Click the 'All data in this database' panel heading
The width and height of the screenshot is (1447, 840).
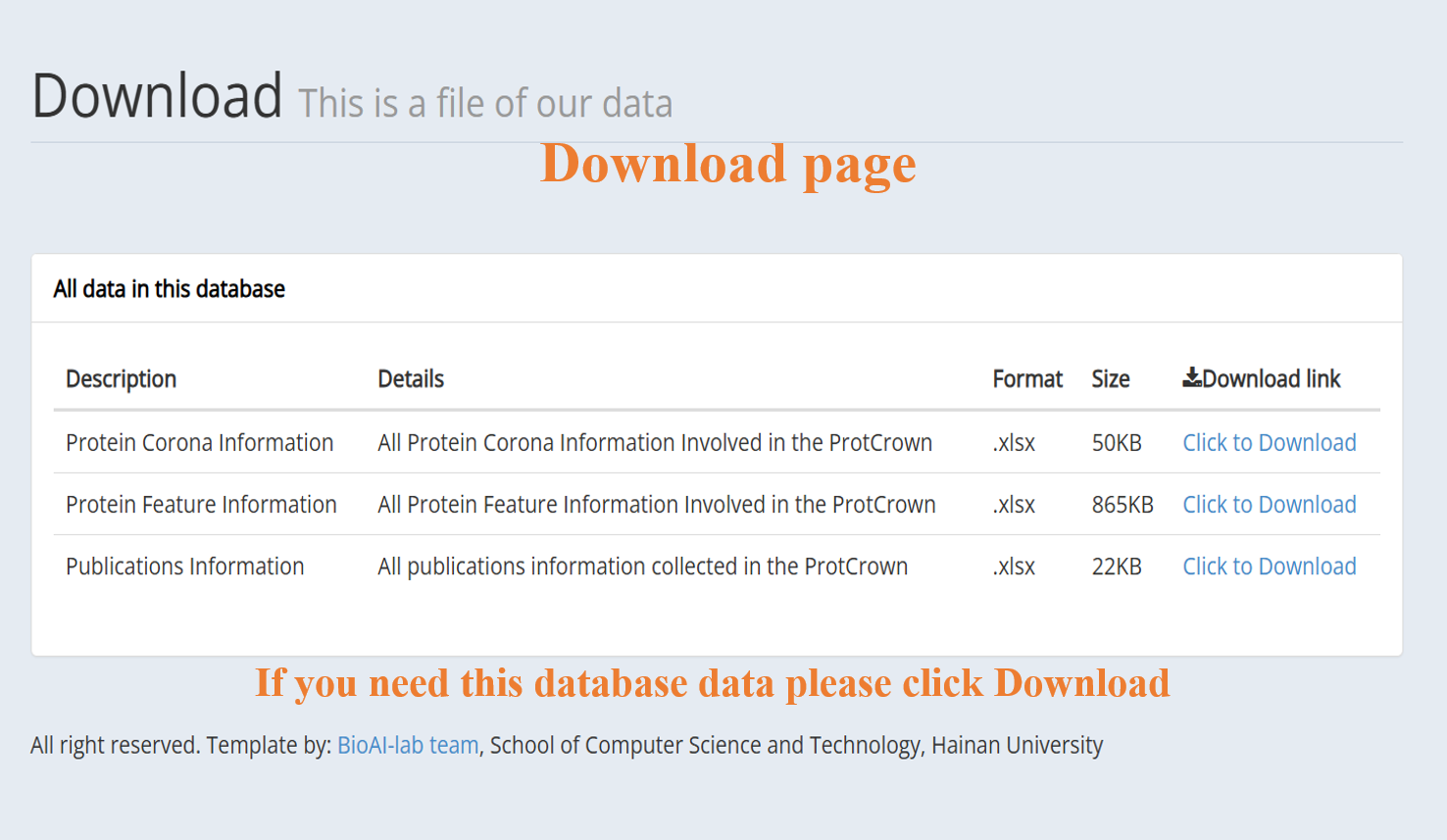[x=169, y=289]
